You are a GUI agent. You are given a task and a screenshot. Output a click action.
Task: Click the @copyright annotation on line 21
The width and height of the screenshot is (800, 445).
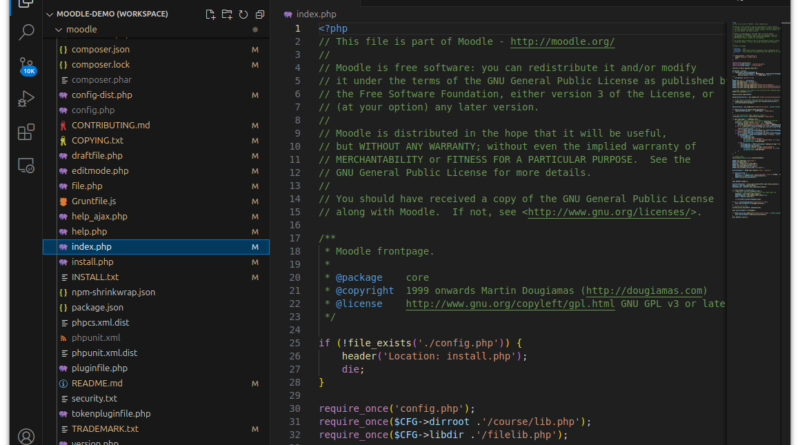click(364, 291)
